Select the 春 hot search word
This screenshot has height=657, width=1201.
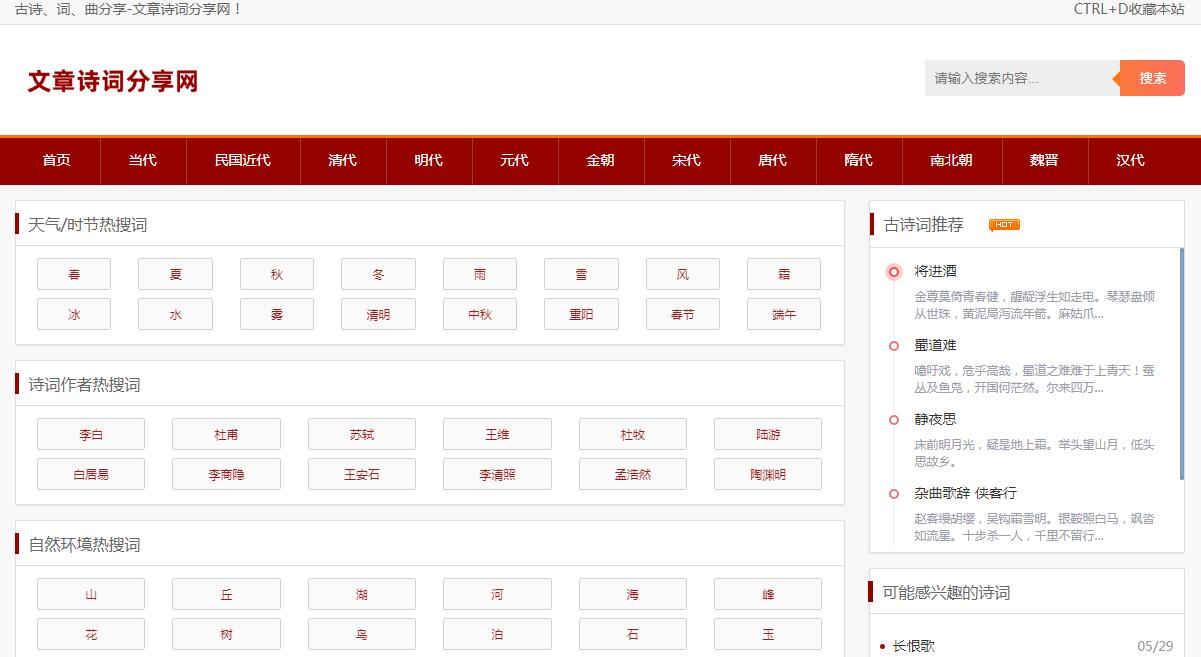[73, 273]
